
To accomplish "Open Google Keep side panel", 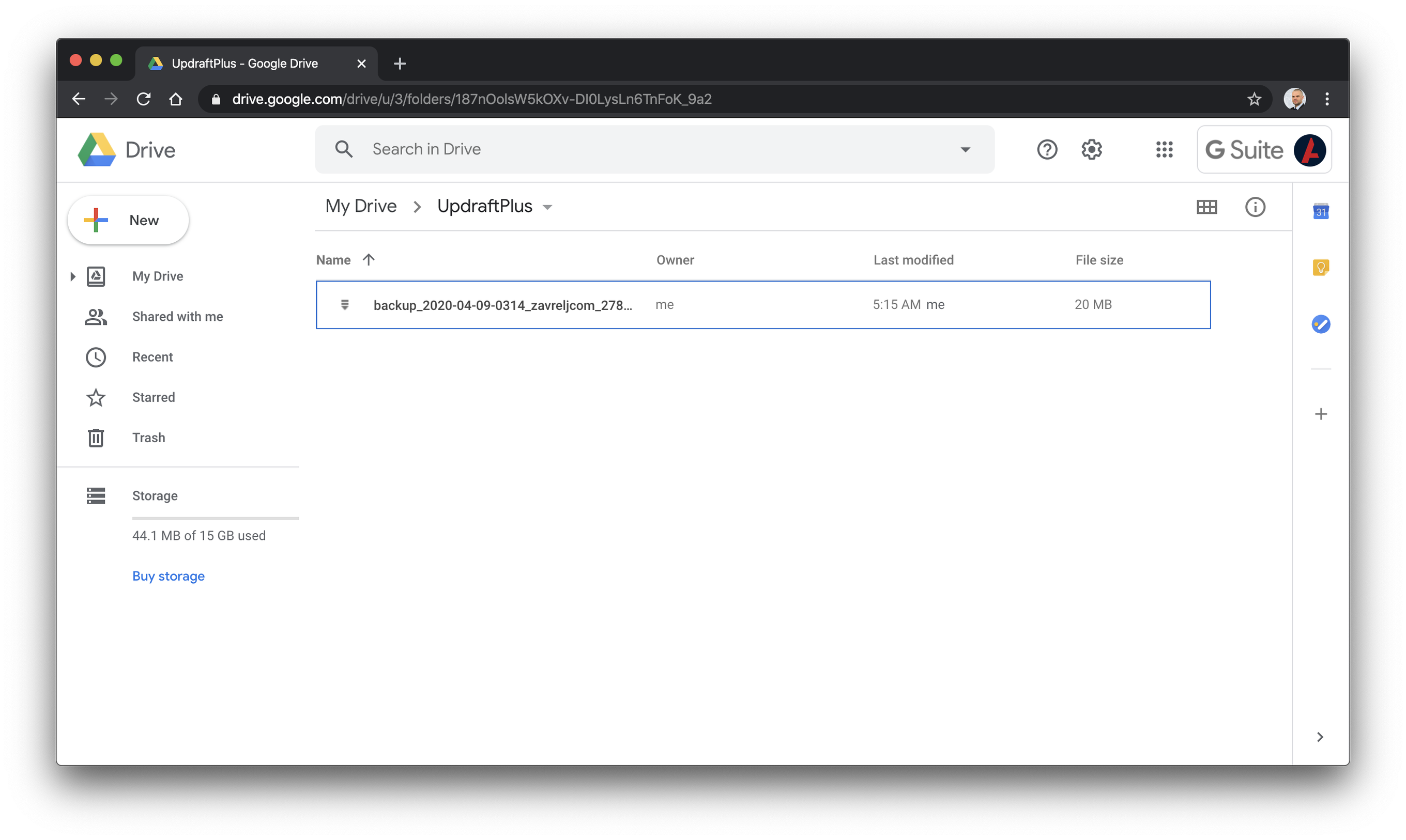I will click(x=1321, y=267).
